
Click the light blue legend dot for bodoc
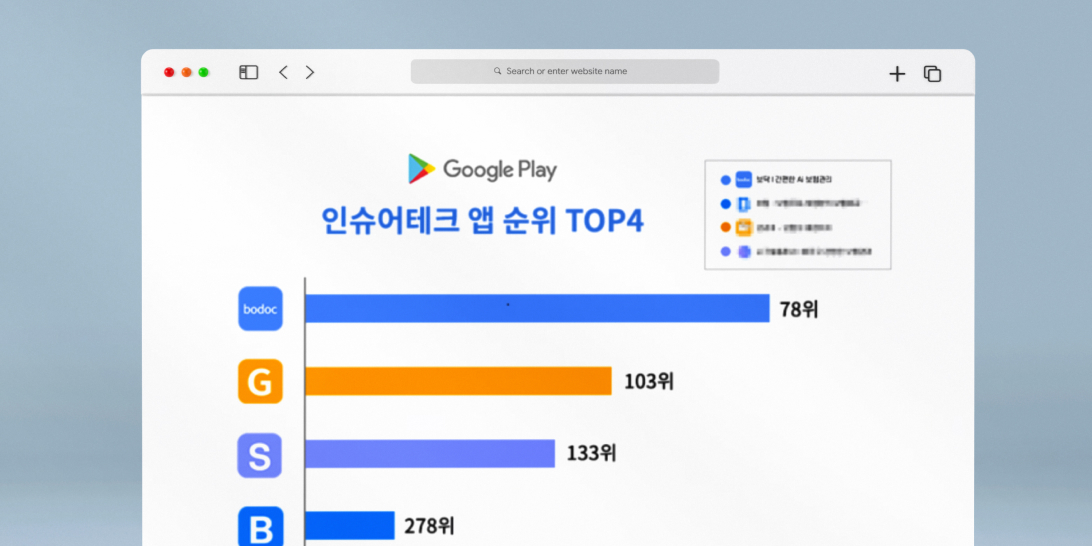[x=726, y=180]
